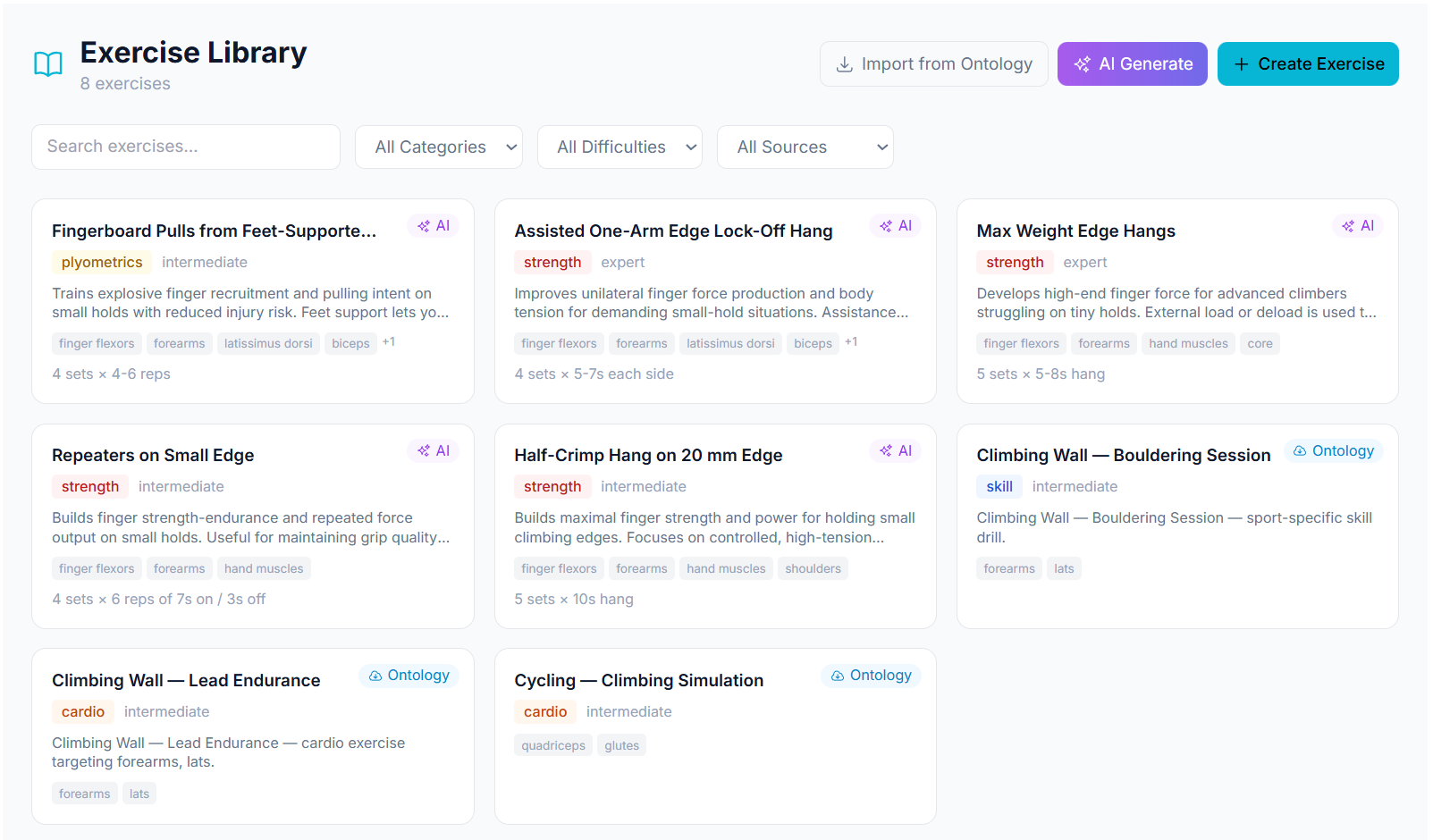
Task: Click Ontology badge on Cycling Climbing Simulation card
Action: click(x=871, y=676)
